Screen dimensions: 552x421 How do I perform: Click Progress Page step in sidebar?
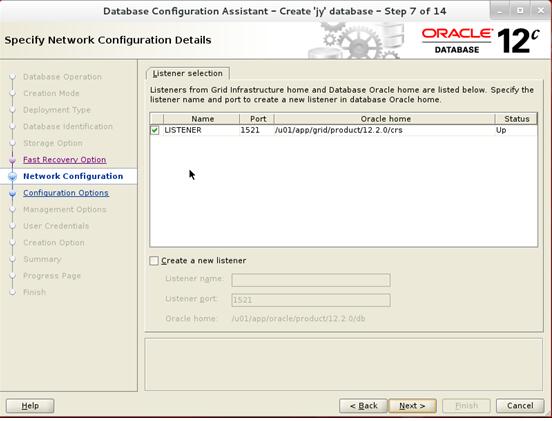coord(52,276)
